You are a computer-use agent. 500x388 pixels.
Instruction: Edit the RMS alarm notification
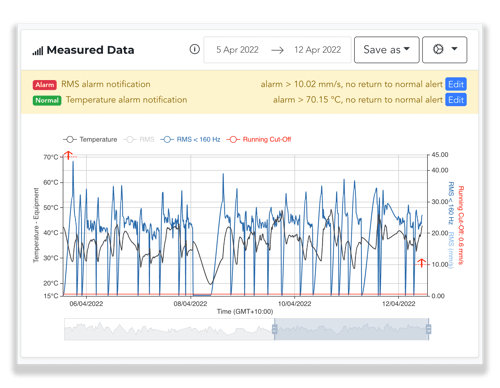point(456,84)
